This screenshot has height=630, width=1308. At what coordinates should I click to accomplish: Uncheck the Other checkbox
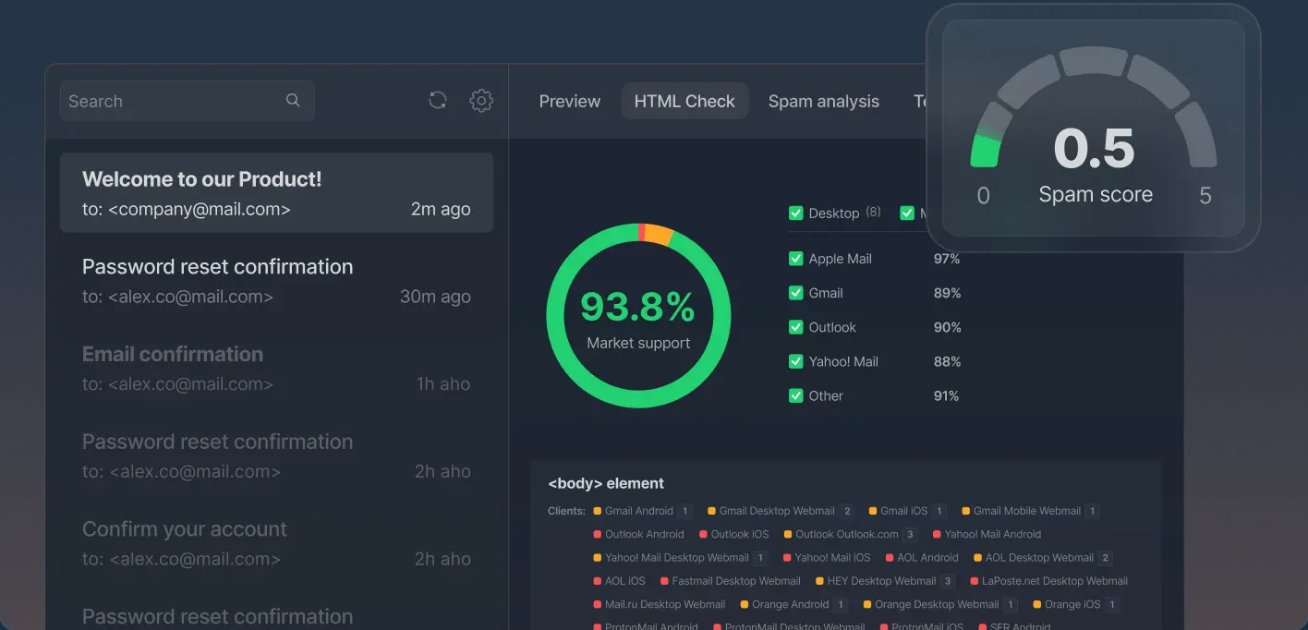796,396
